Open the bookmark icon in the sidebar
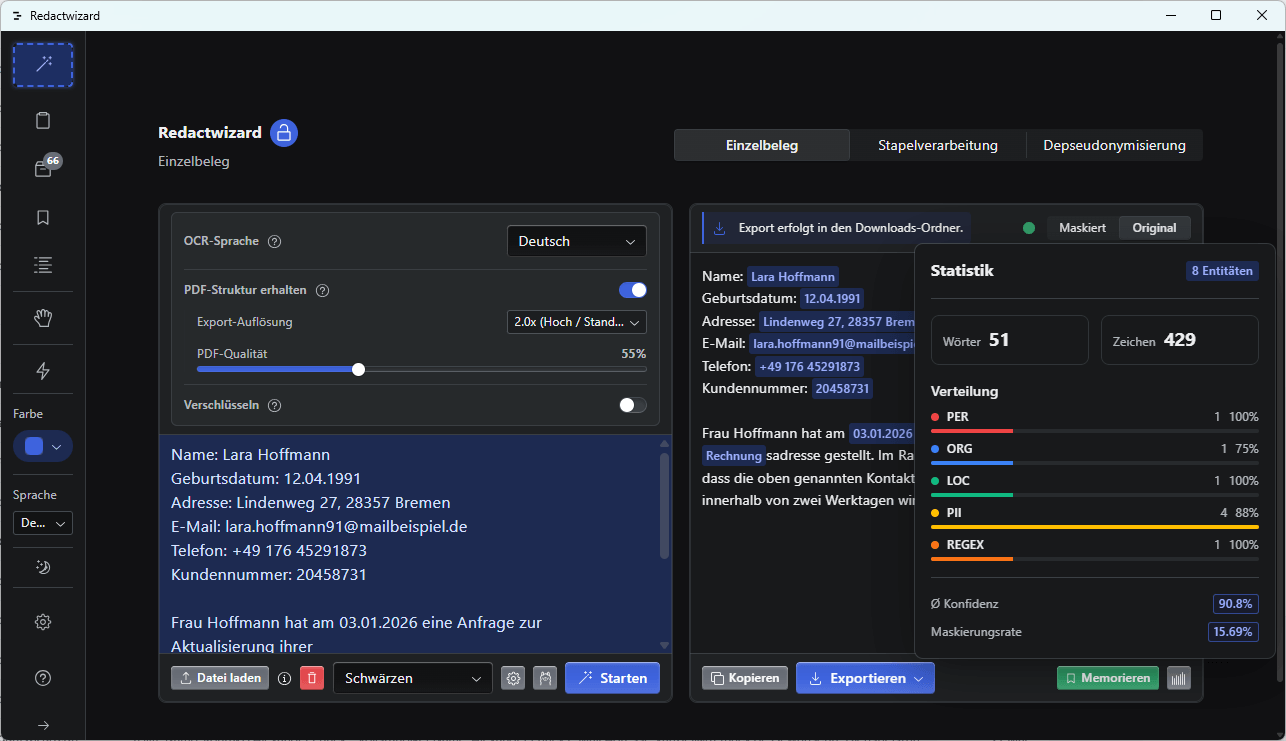 pos(43,217)
